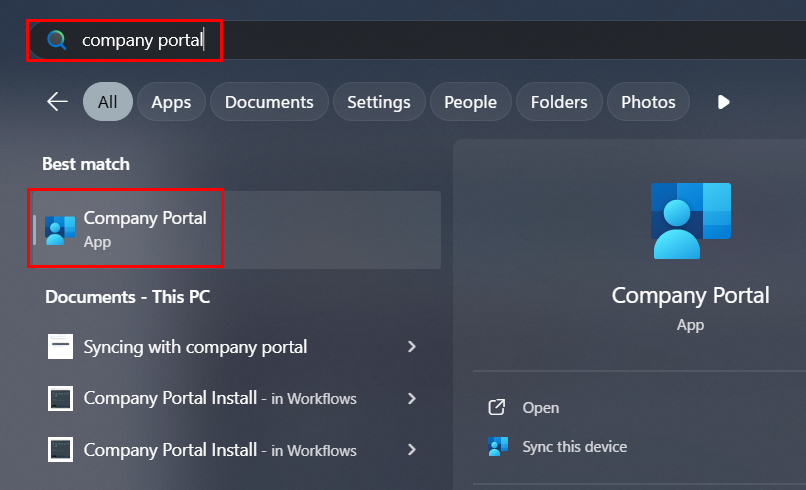The height and width of the screenshot is (490, 806).
Task: Switch to the People filter tab
Action: point(470,102)
